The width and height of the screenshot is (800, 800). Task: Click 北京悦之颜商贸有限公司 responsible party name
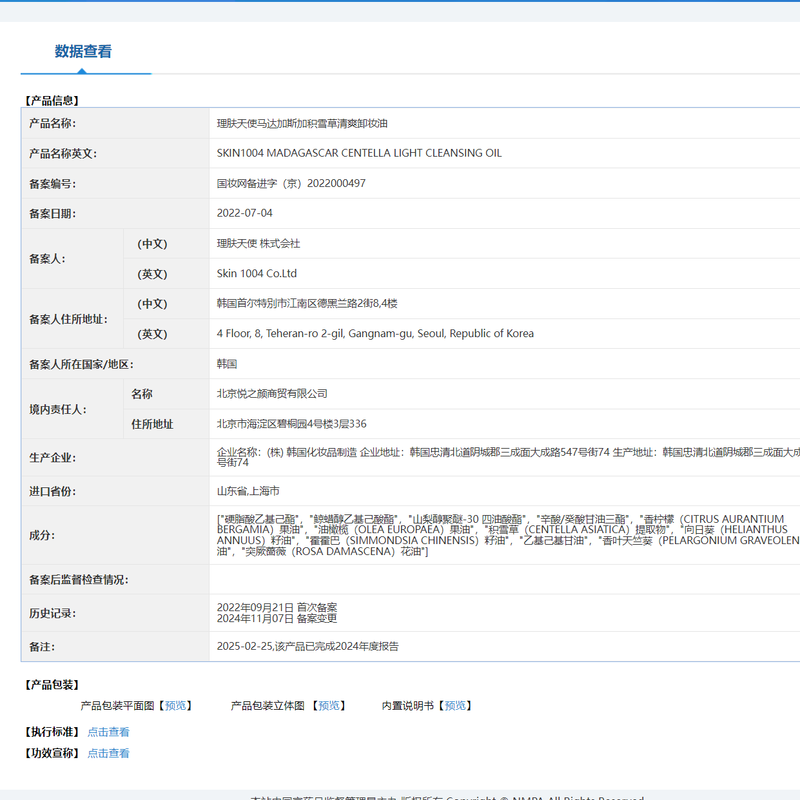pos(272,394)
